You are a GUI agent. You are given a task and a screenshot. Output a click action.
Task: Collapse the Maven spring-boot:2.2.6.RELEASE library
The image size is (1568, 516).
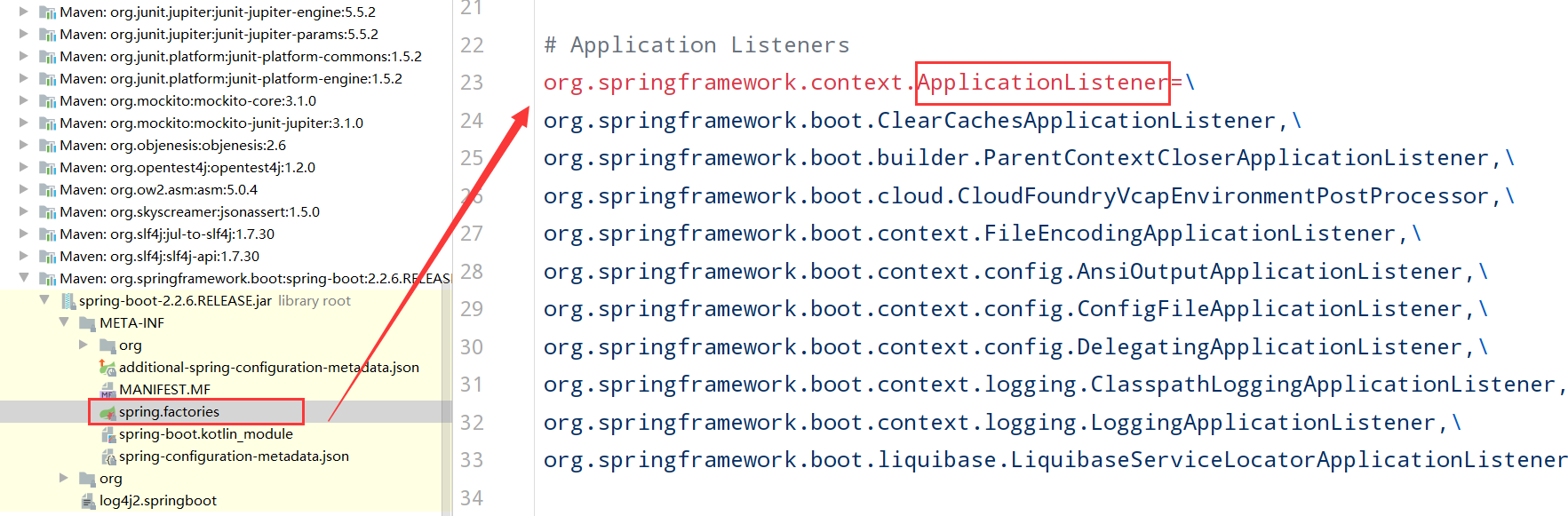[24, 278]
